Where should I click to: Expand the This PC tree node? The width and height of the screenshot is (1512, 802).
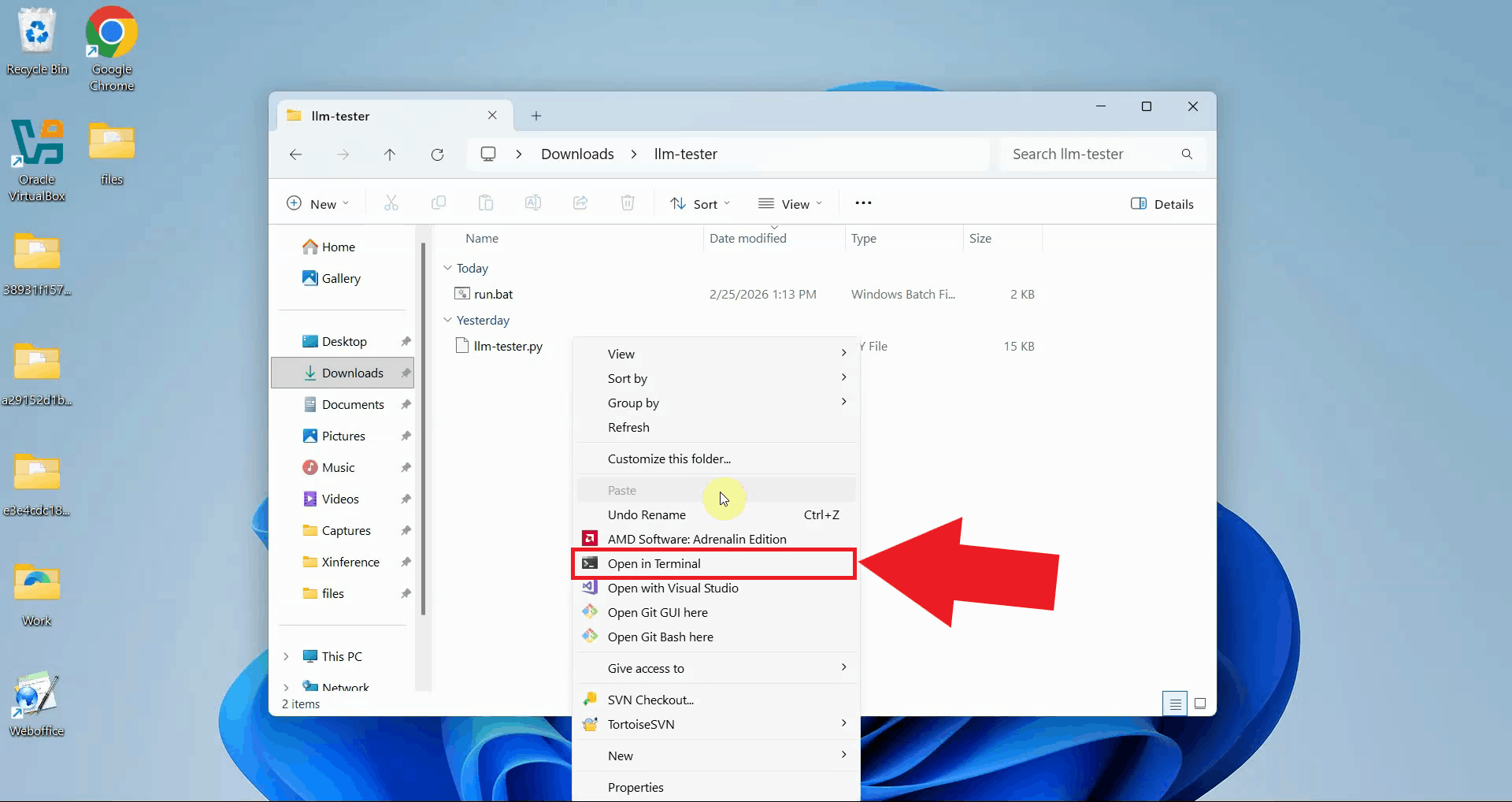pyautogui.click(x=286, y=656)
